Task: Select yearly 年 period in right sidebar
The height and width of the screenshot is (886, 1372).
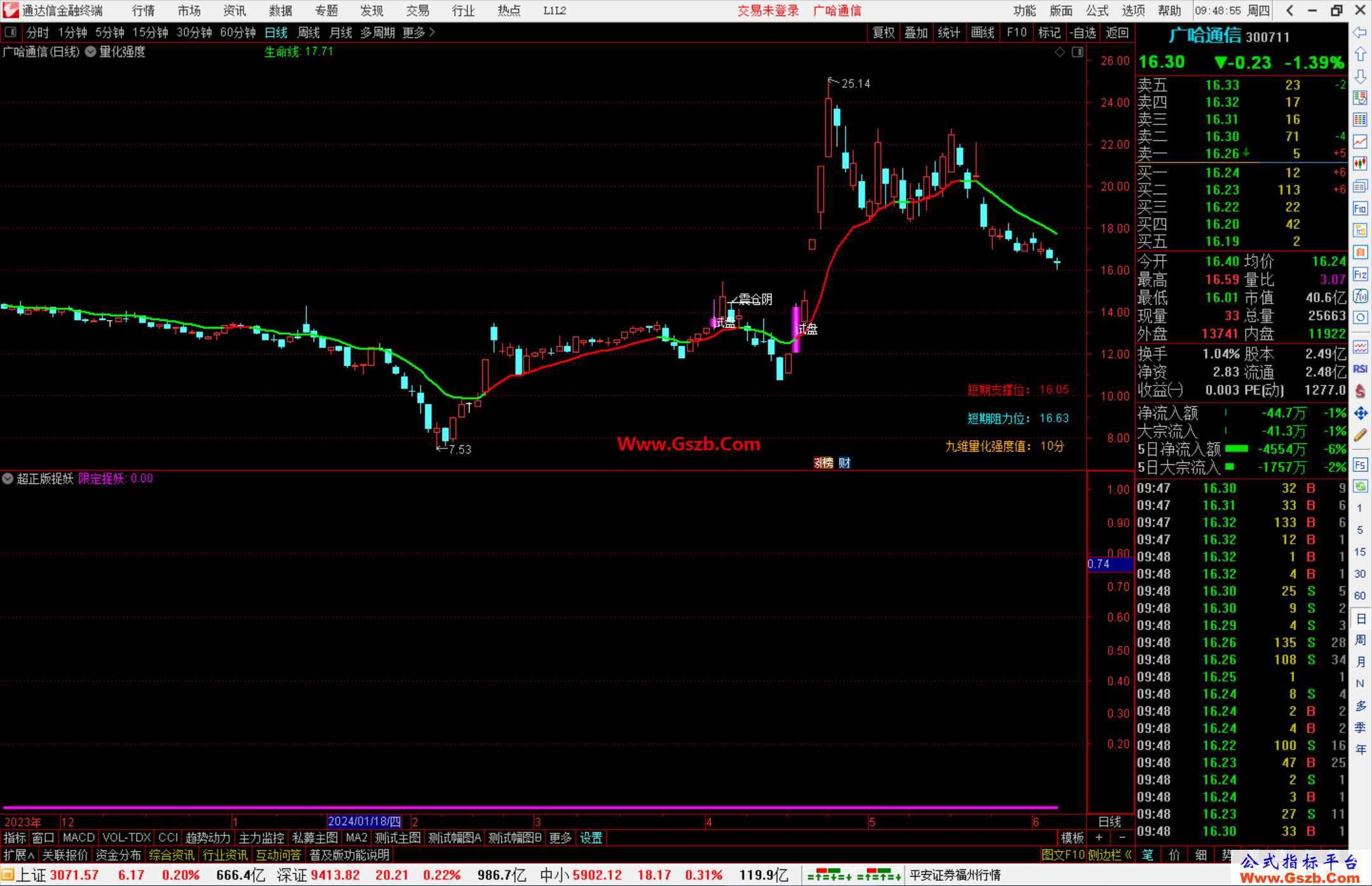Action: click(x=1360, y=749)
